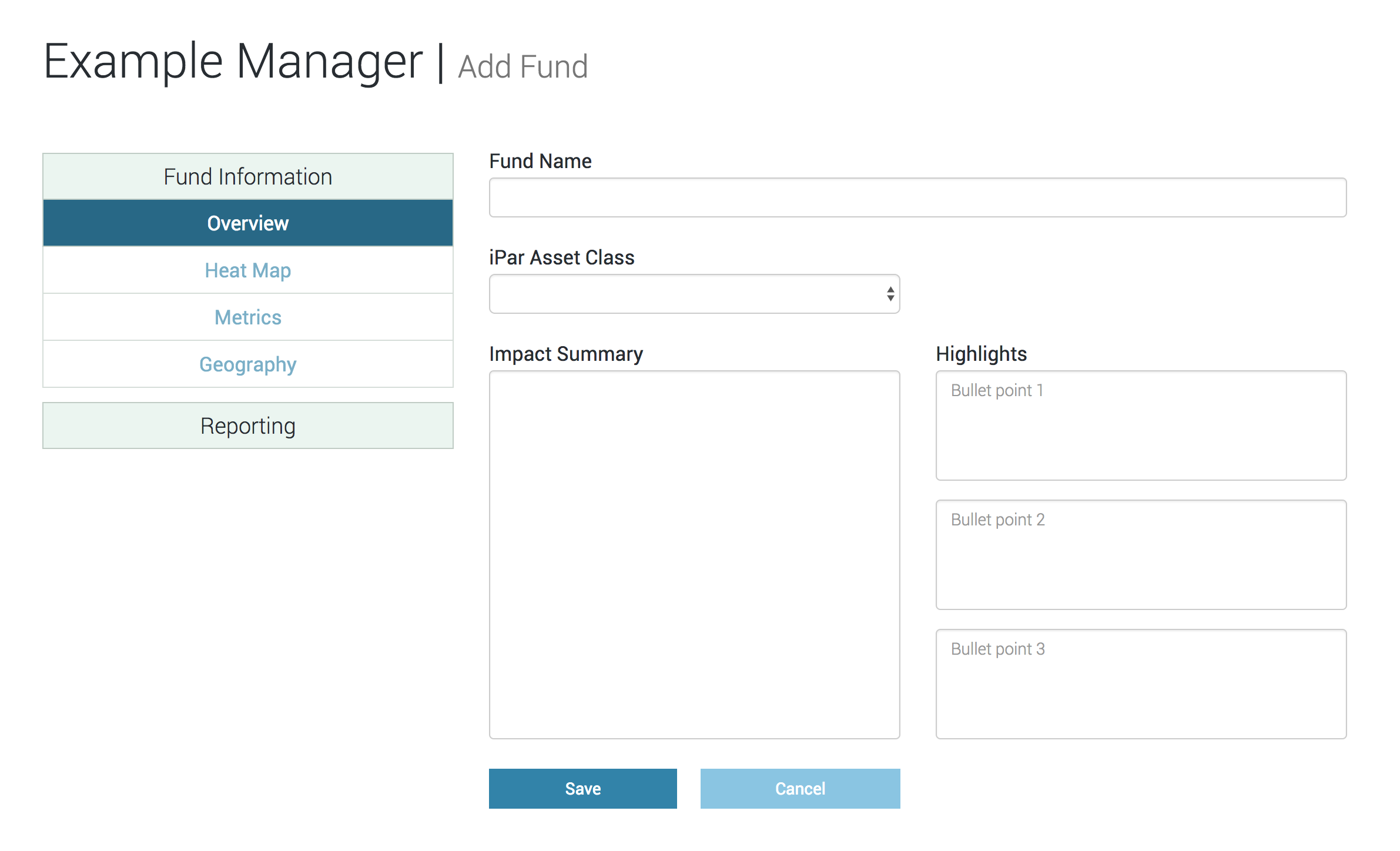Focus the Fund Name text field
This screenshot has width=1400, height=851.
917,197
